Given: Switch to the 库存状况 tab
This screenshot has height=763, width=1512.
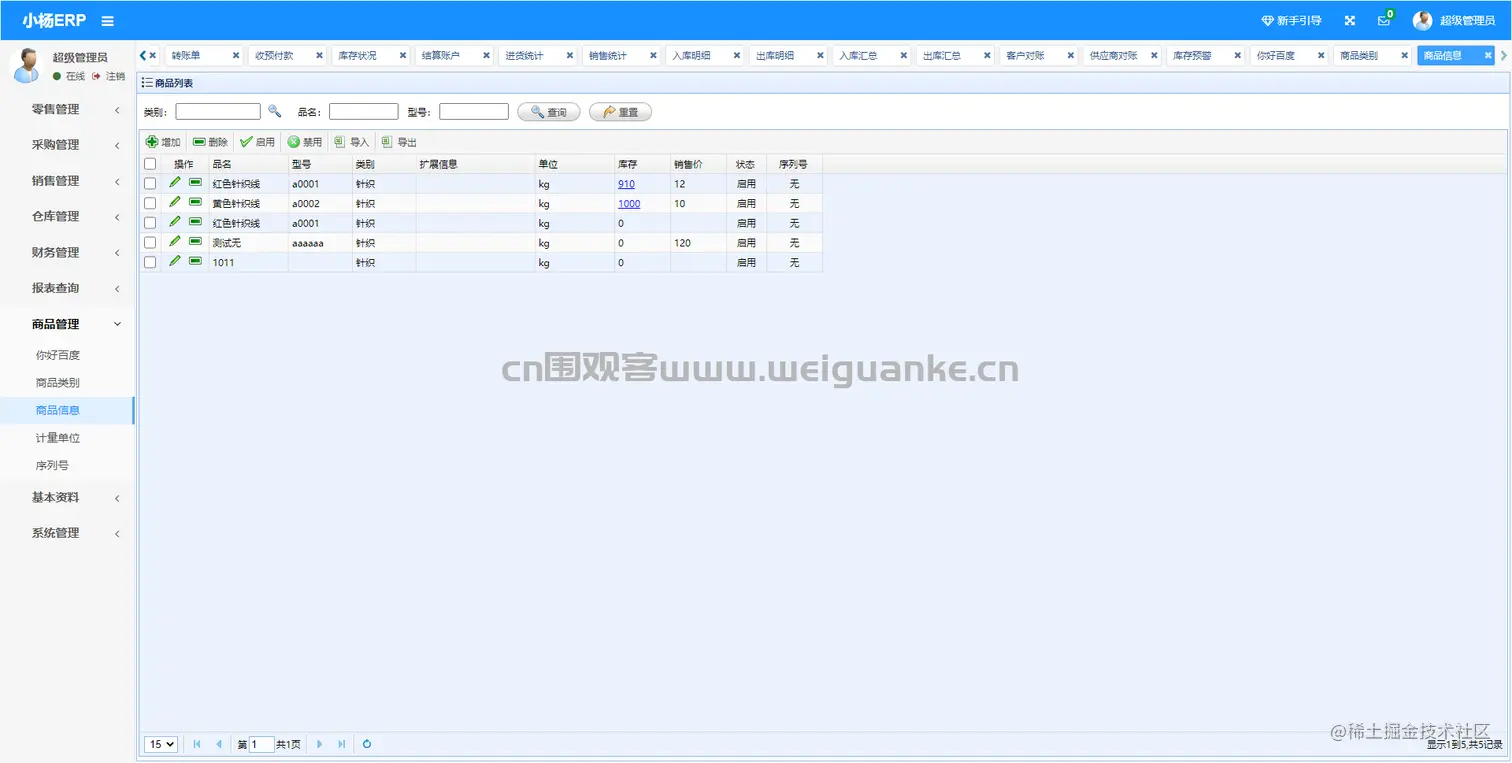Looking at the screenshot, I should 357,56.
